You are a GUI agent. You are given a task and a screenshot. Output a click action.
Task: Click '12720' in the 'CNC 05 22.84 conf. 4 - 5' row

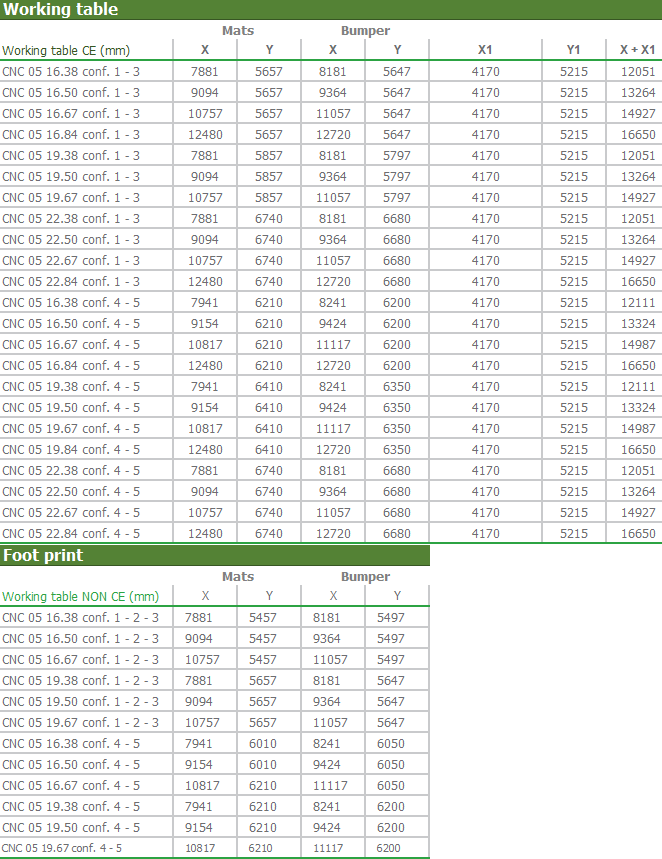(333, 534)
